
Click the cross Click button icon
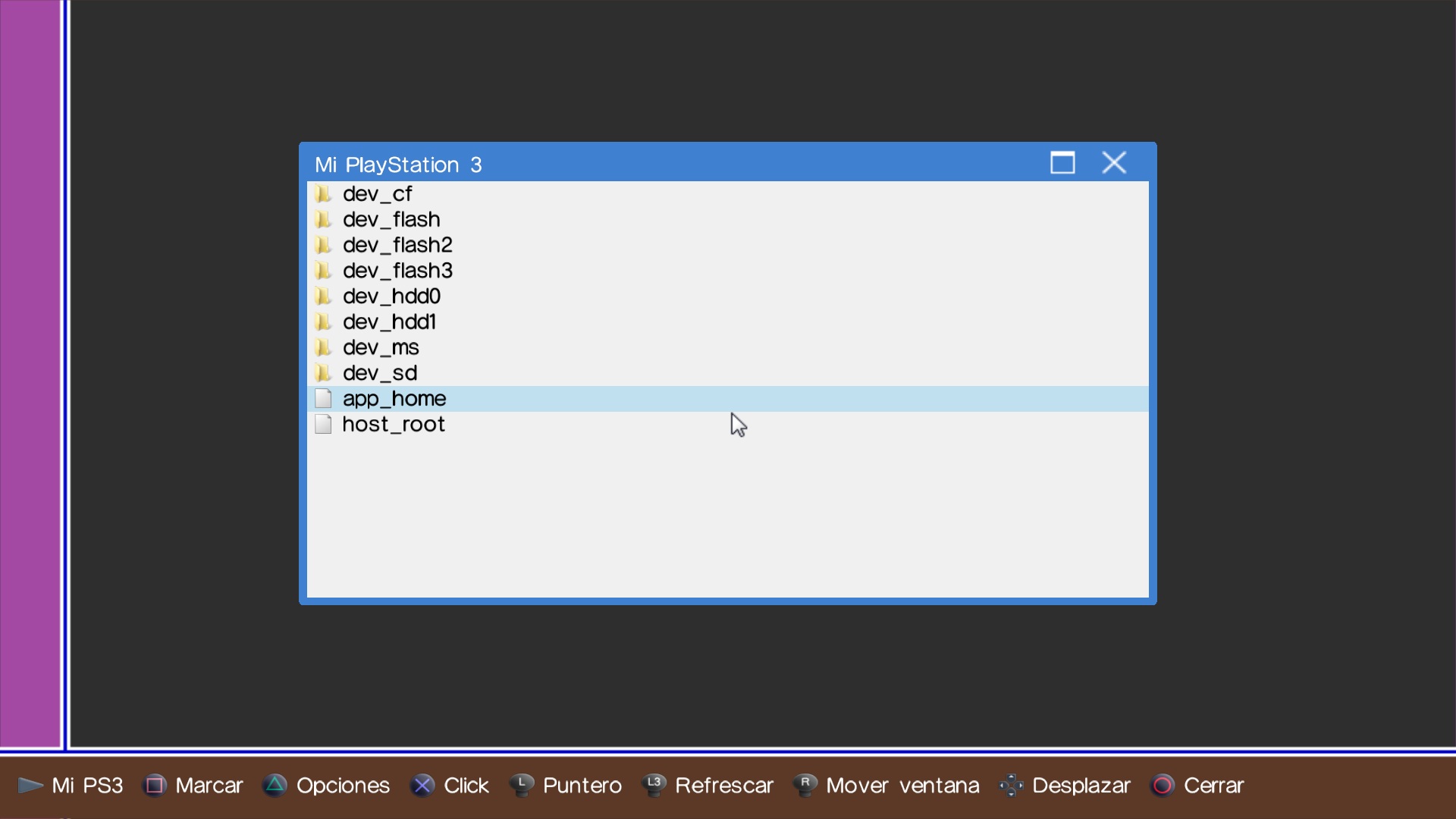[x=422, y=786]
